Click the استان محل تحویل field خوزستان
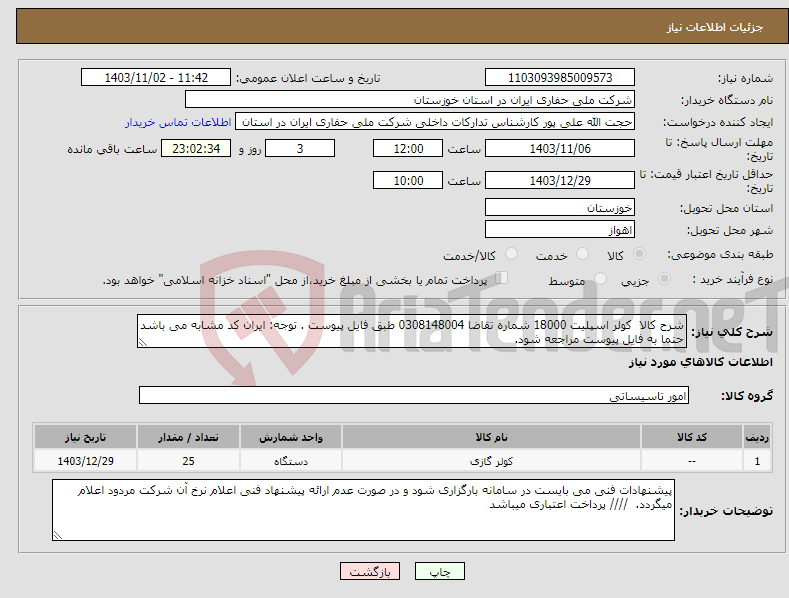Viewport: 789px width, 598px height. coord(560,207)
